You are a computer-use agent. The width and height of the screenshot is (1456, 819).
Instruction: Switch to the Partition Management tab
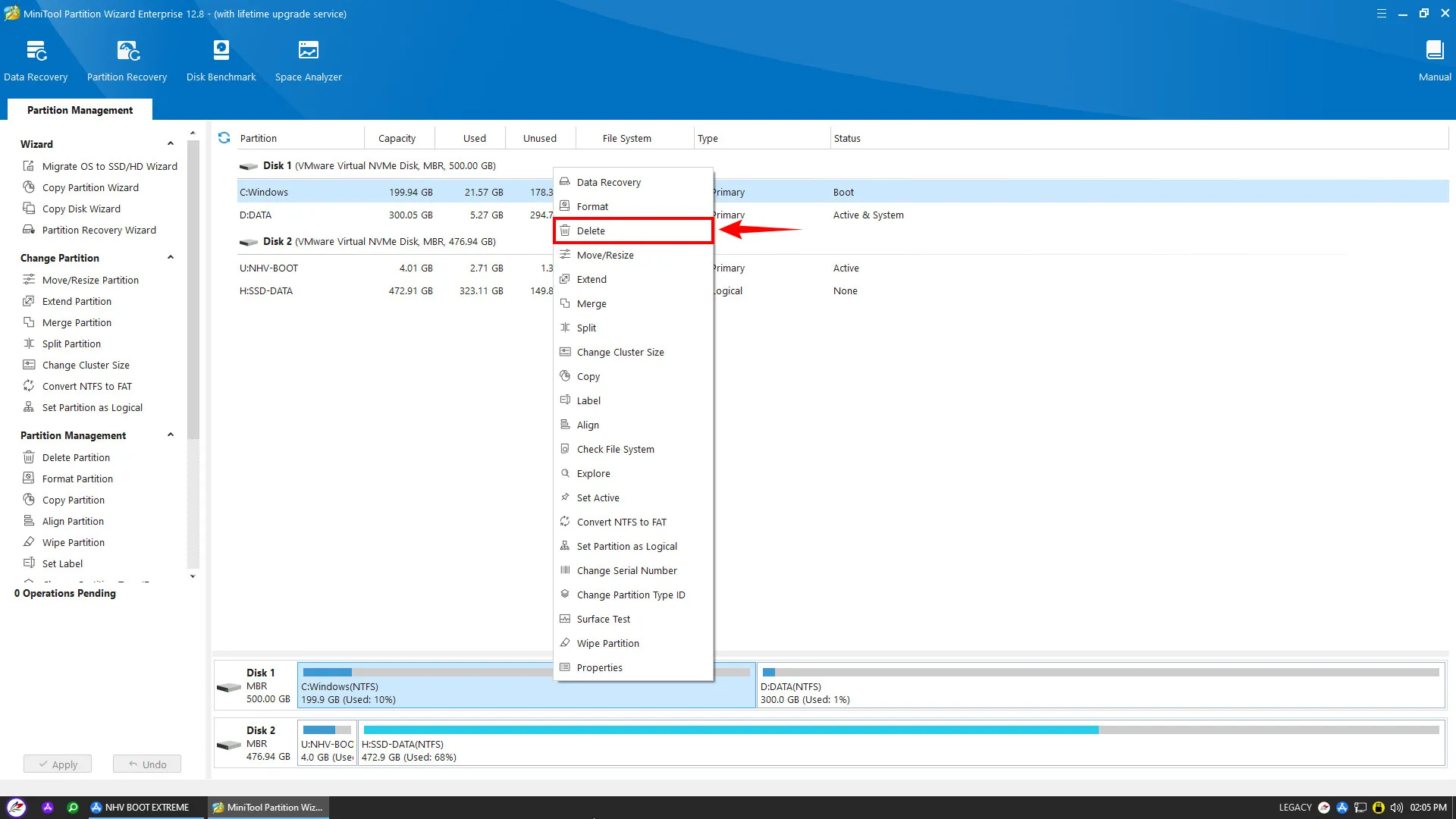coord(80,110)
